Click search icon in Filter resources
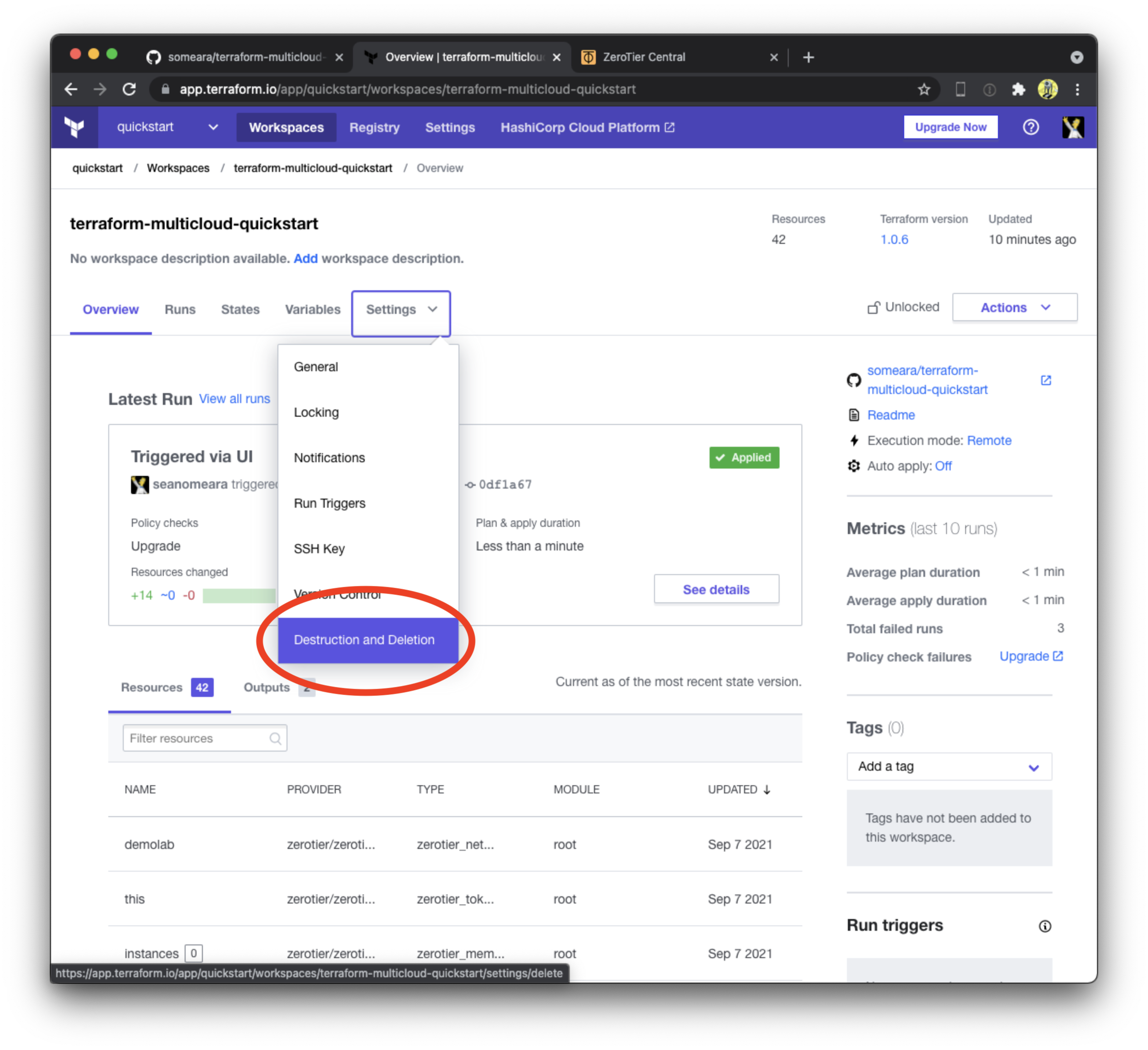Screen dimensions: 1148x1050 tap(275, 738)
